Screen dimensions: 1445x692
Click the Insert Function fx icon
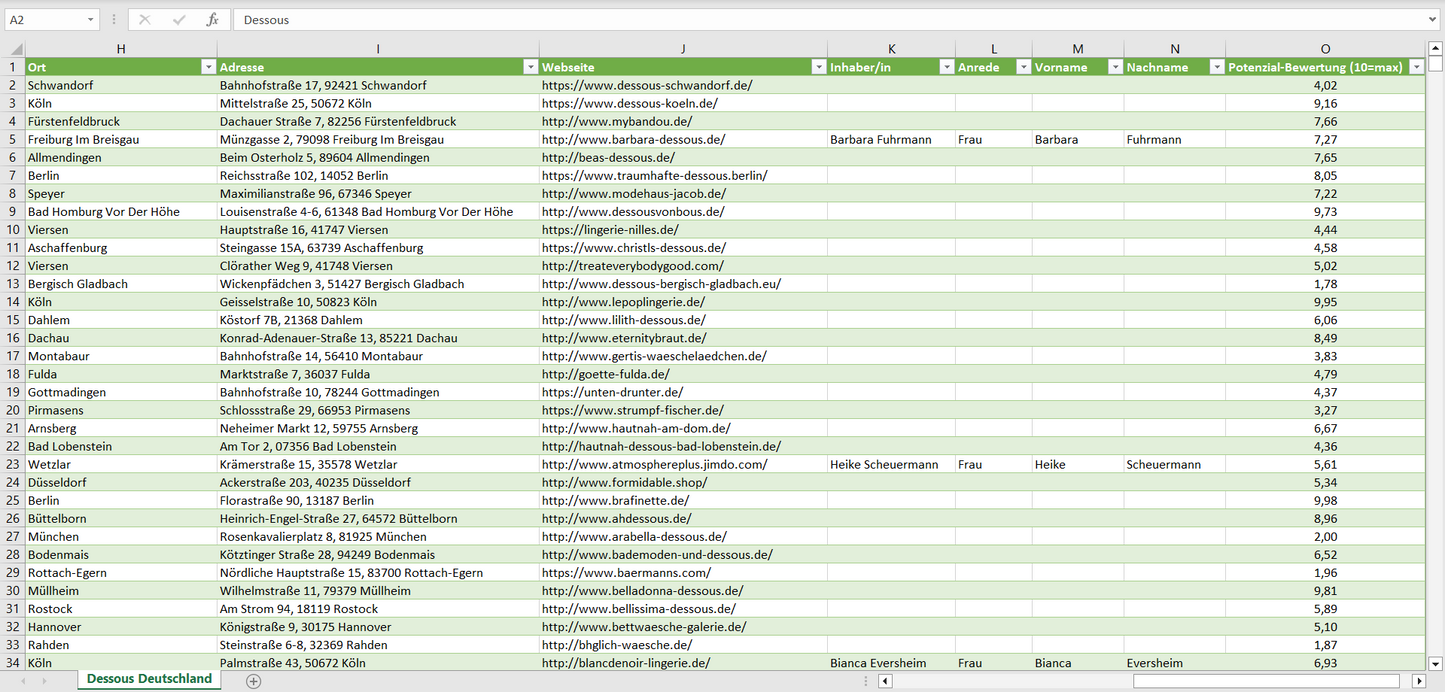tap(212, 20)
